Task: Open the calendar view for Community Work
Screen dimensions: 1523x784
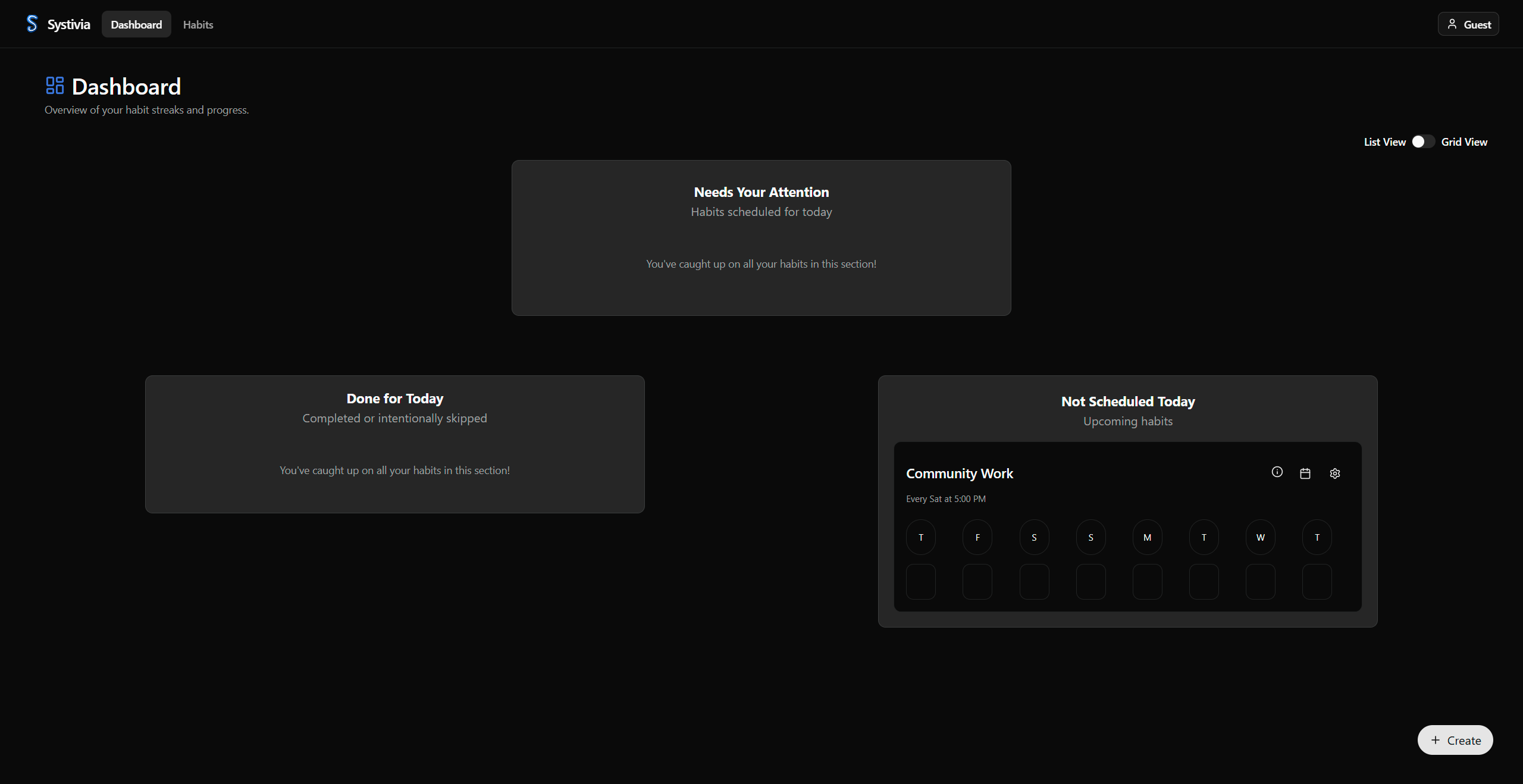Action: (x=1305, y=472)
